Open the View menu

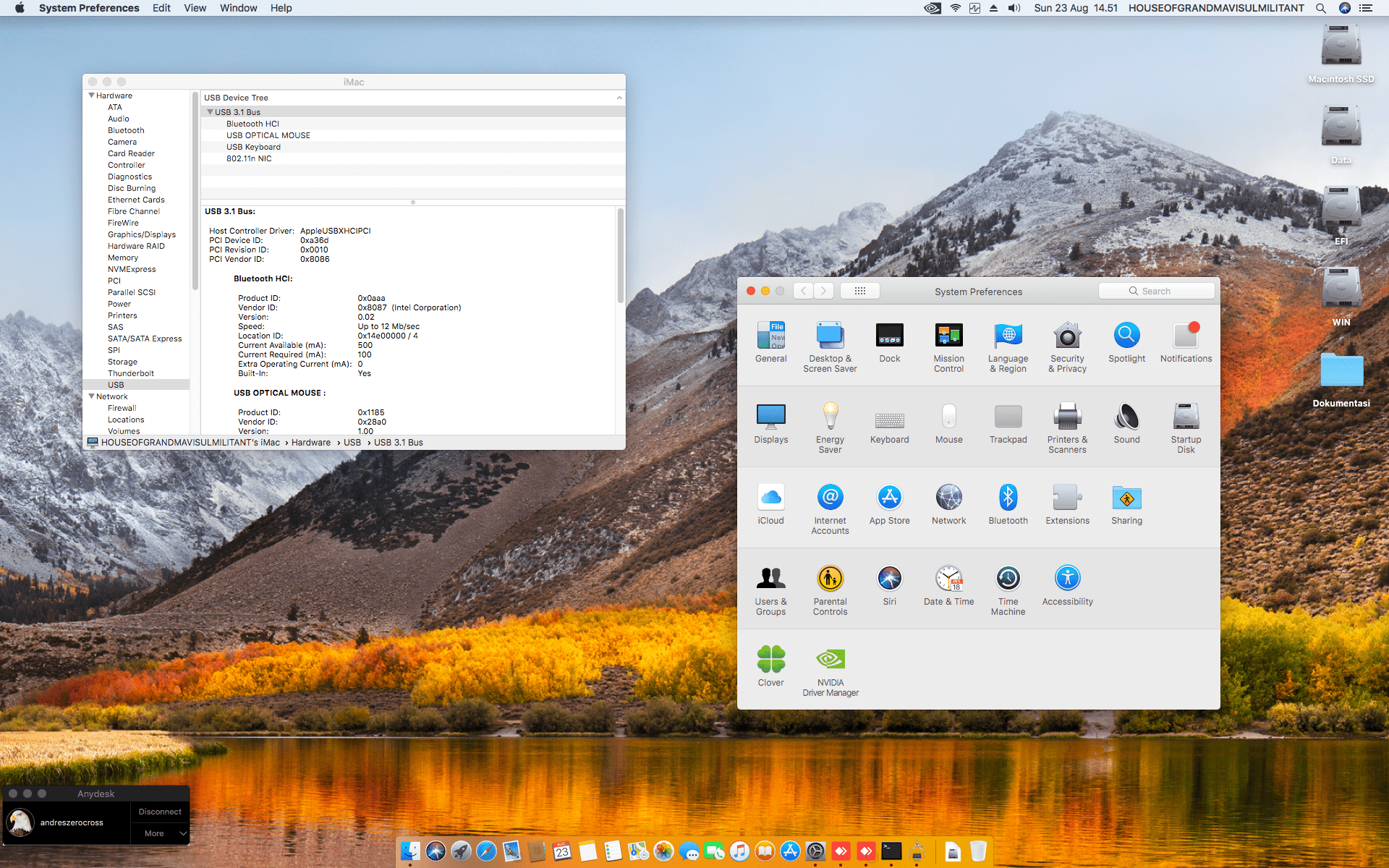[195, 8]
